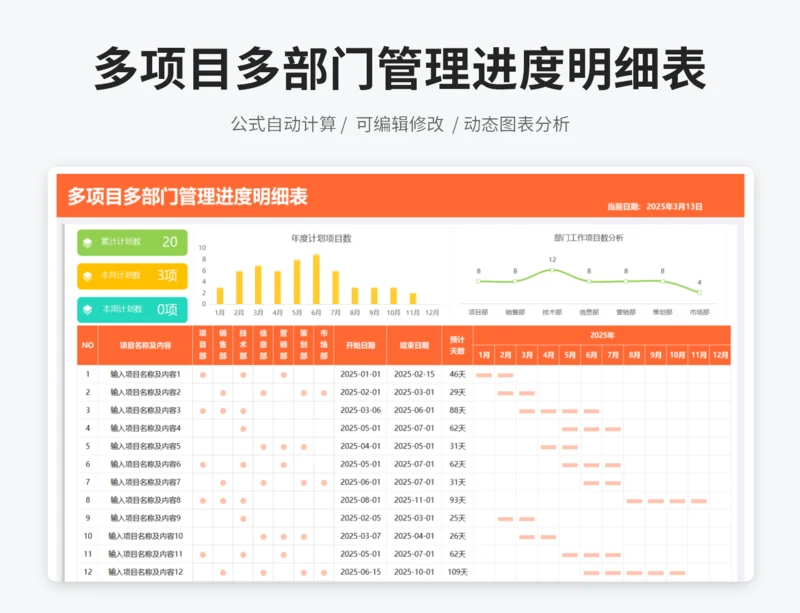The width and height of the screenshot is (800, 613).
Task: Click the cube icon on the 本月计划数 card
Action: [88, 276]
